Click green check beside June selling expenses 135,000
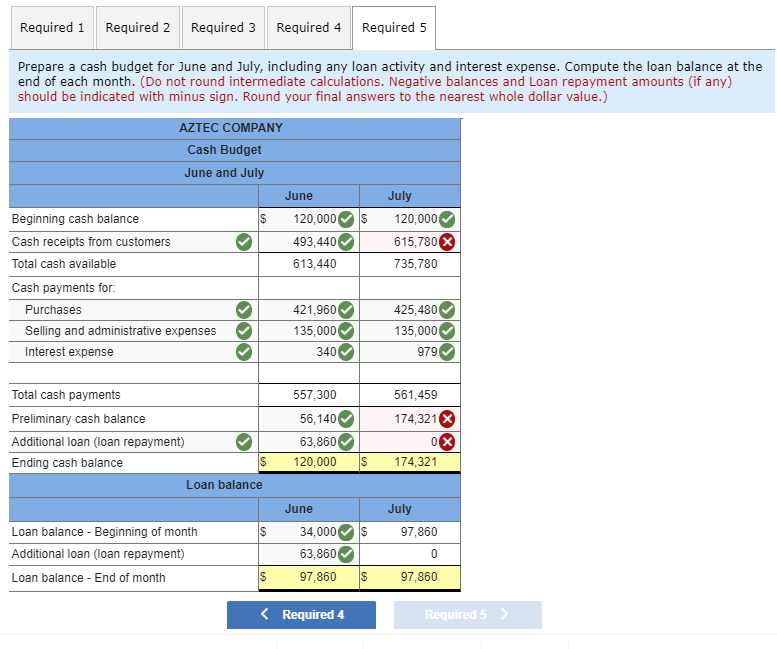Screen dimensions: 777x649 click(x=346, y=331)
